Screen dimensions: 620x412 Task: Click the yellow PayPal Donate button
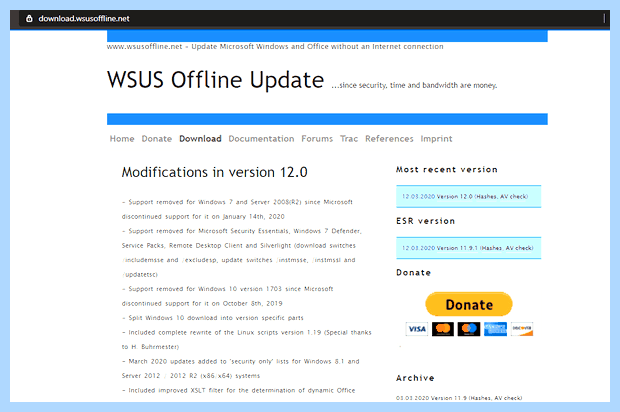pos(469,304)
